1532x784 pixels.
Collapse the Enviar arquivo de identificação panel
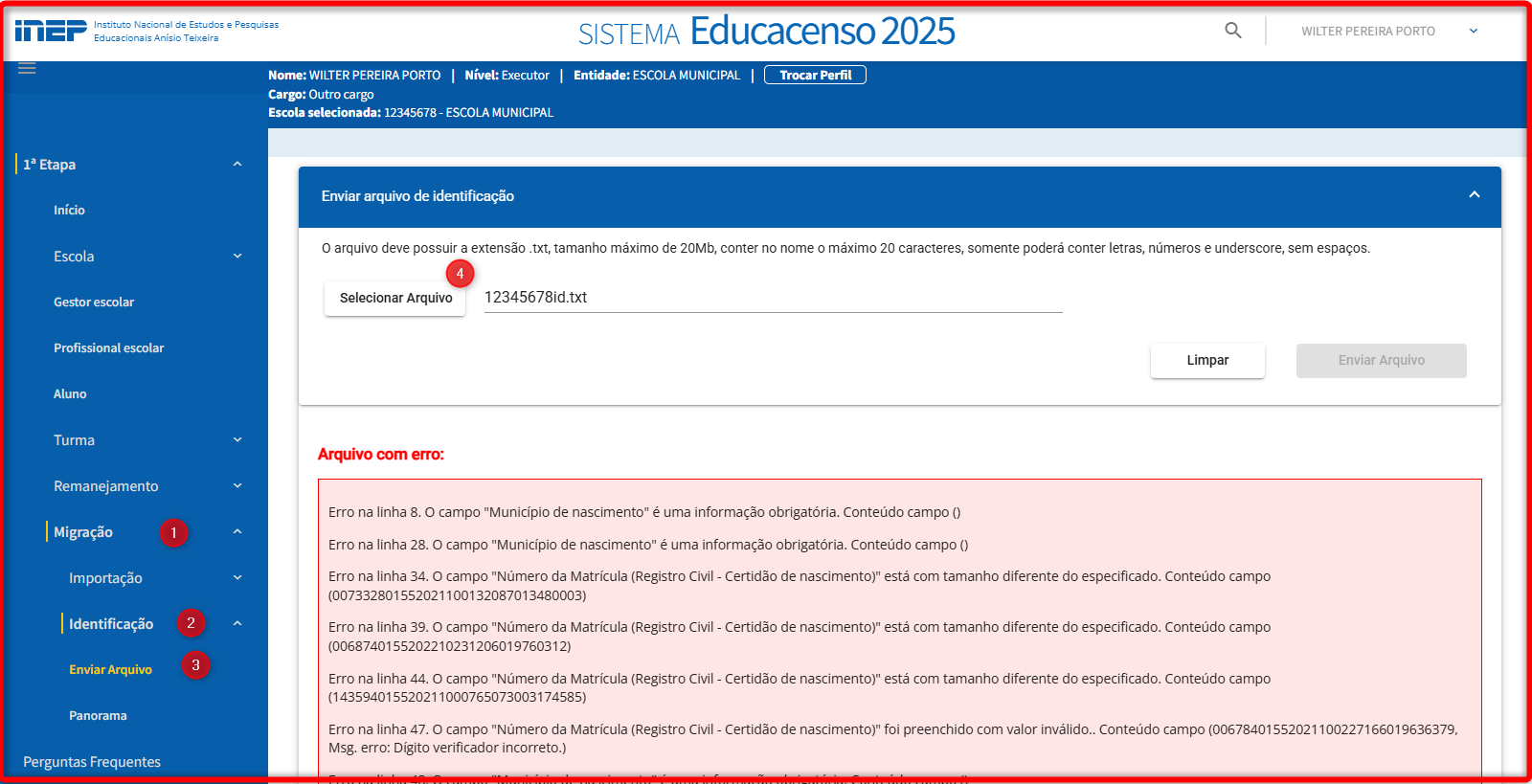1475,195
